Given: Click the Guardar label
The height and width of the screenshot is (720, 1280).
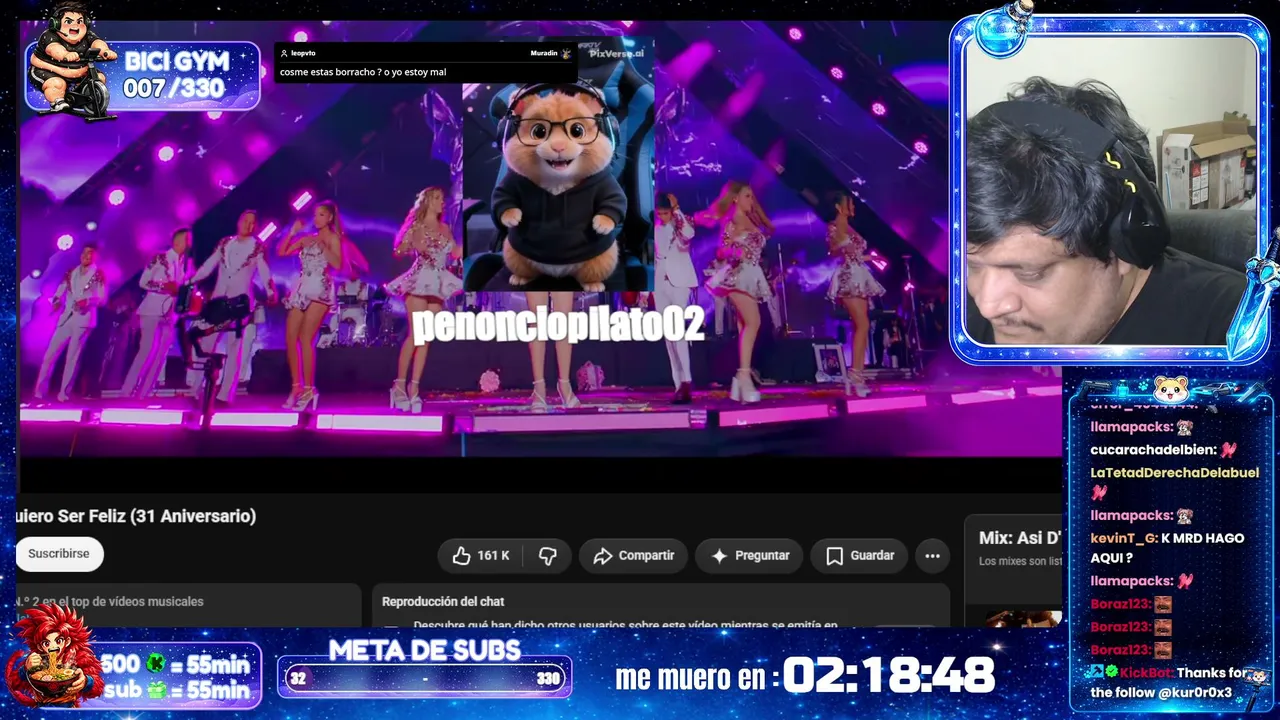Looking at the screenshot, I should [x=872, y=556].
